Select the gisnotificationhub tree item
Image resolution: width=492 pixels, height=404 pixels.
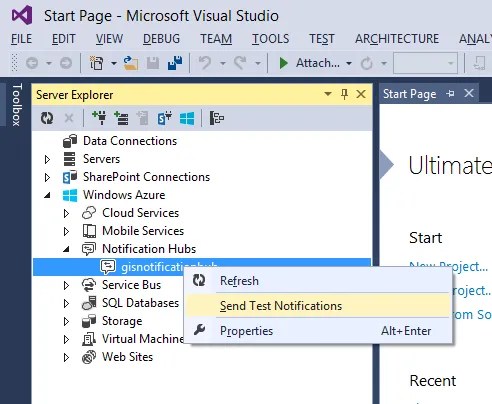tap(202, 267)
